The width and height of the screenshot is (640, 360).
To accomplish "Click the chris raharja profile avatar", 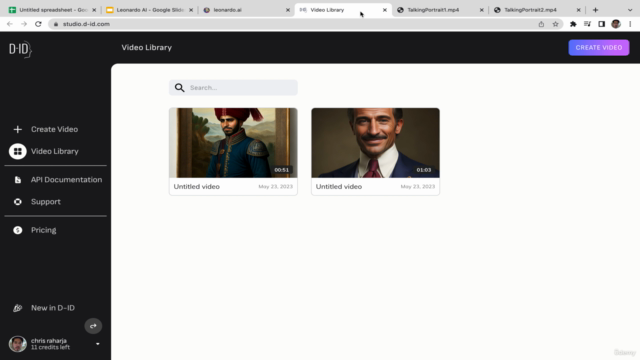I will tap(18, 344).
